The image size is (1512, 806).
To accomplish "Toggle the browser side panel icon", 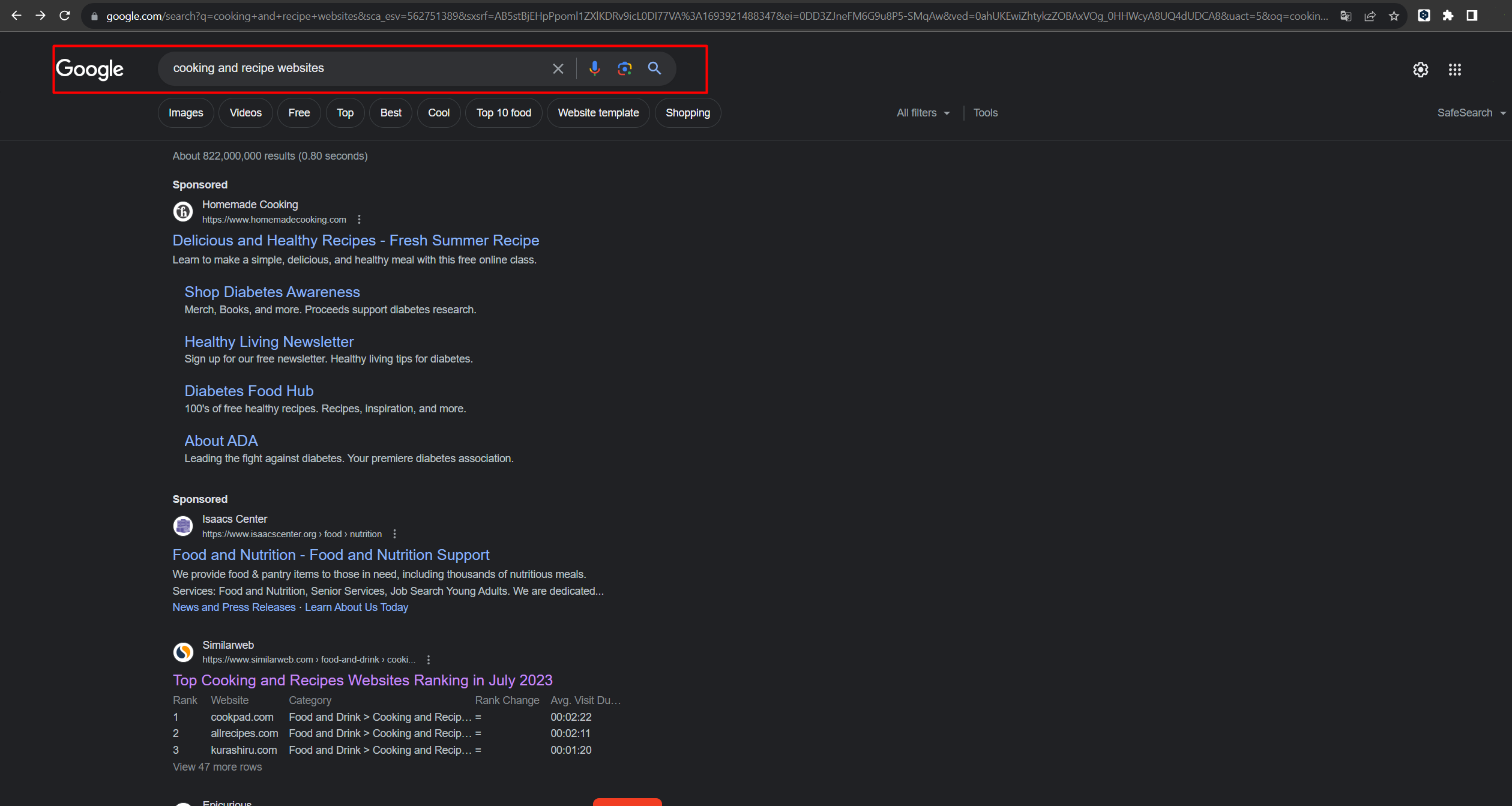I will 1472,16.
